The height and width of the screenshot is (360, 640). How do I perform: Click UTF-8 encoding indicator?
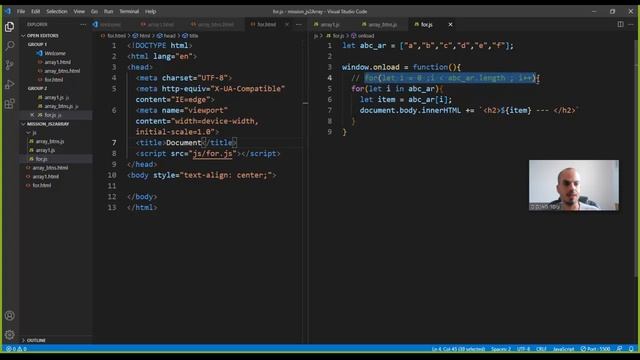coord(523,349)
